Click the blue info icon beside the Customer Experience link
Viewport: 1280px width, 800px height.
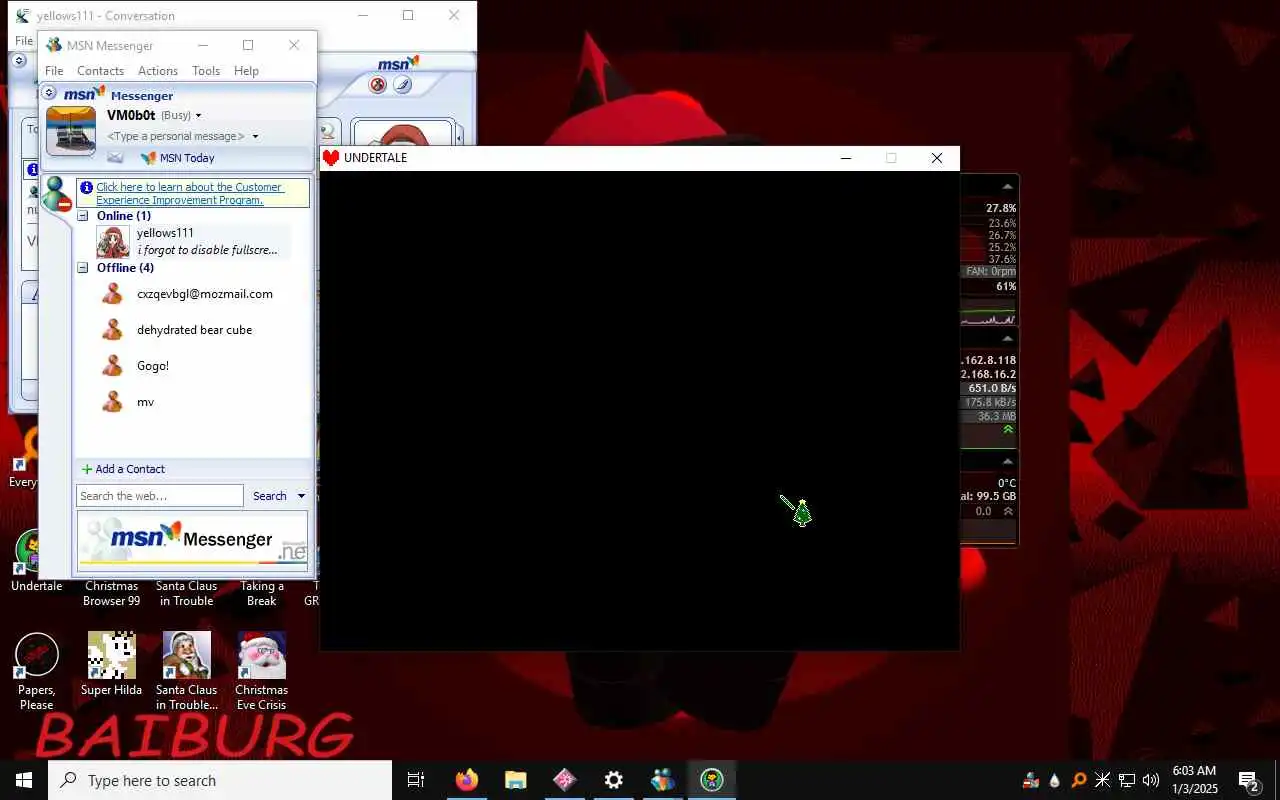87,187
